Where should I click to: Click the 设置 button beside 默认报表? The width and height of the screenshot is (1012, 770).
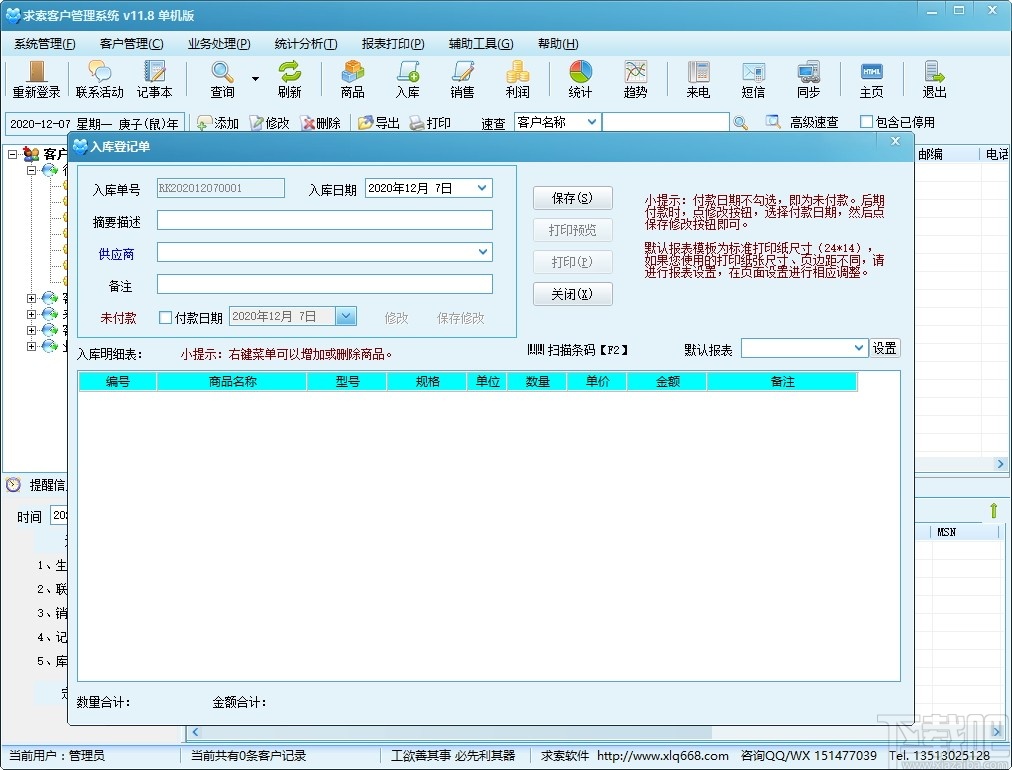click(884, 348)
